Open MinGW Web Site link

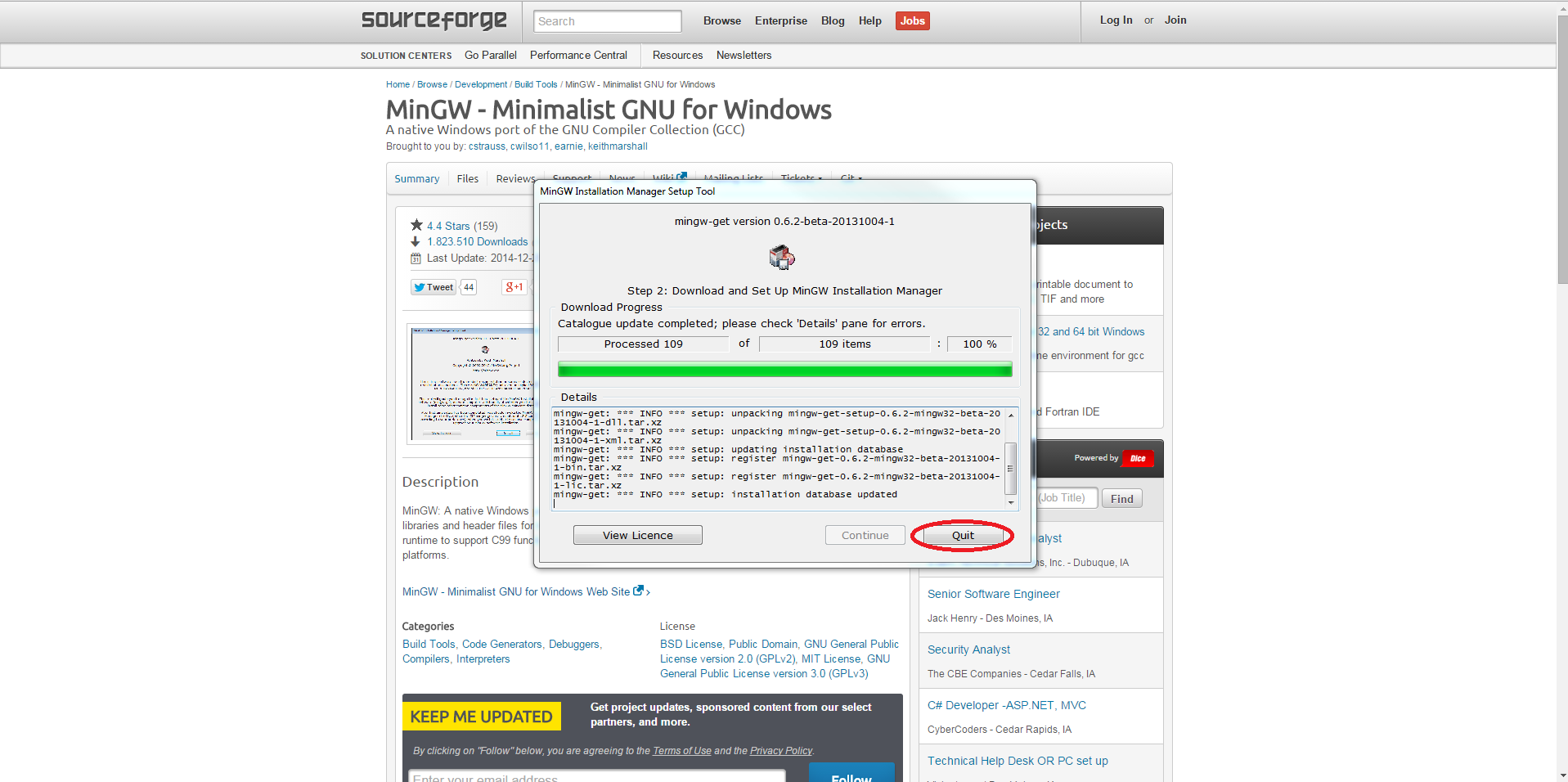click(x=516, y=591)
